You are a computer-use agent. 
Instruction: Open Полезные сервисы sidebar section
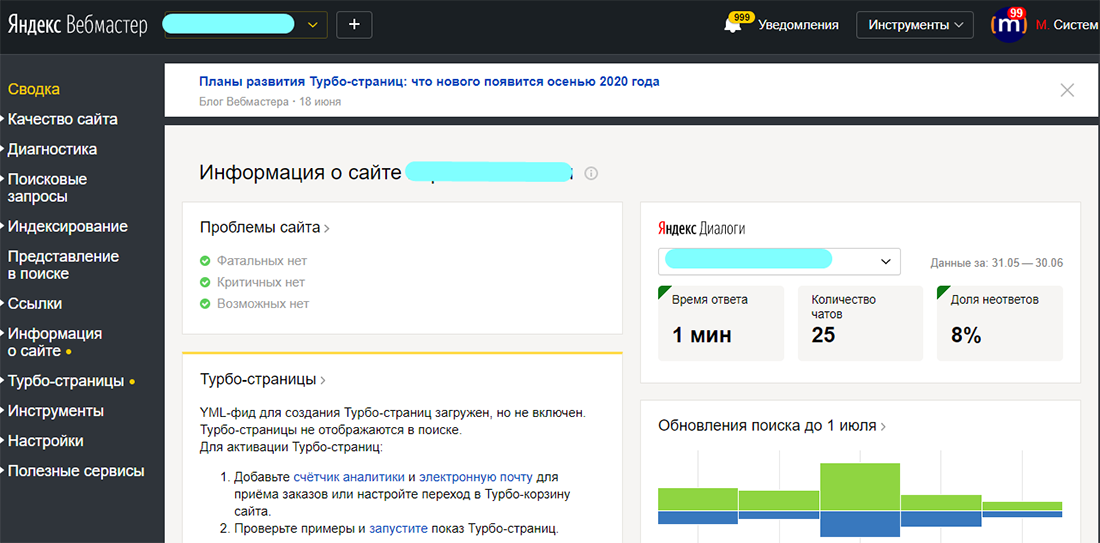click(76, 471)
